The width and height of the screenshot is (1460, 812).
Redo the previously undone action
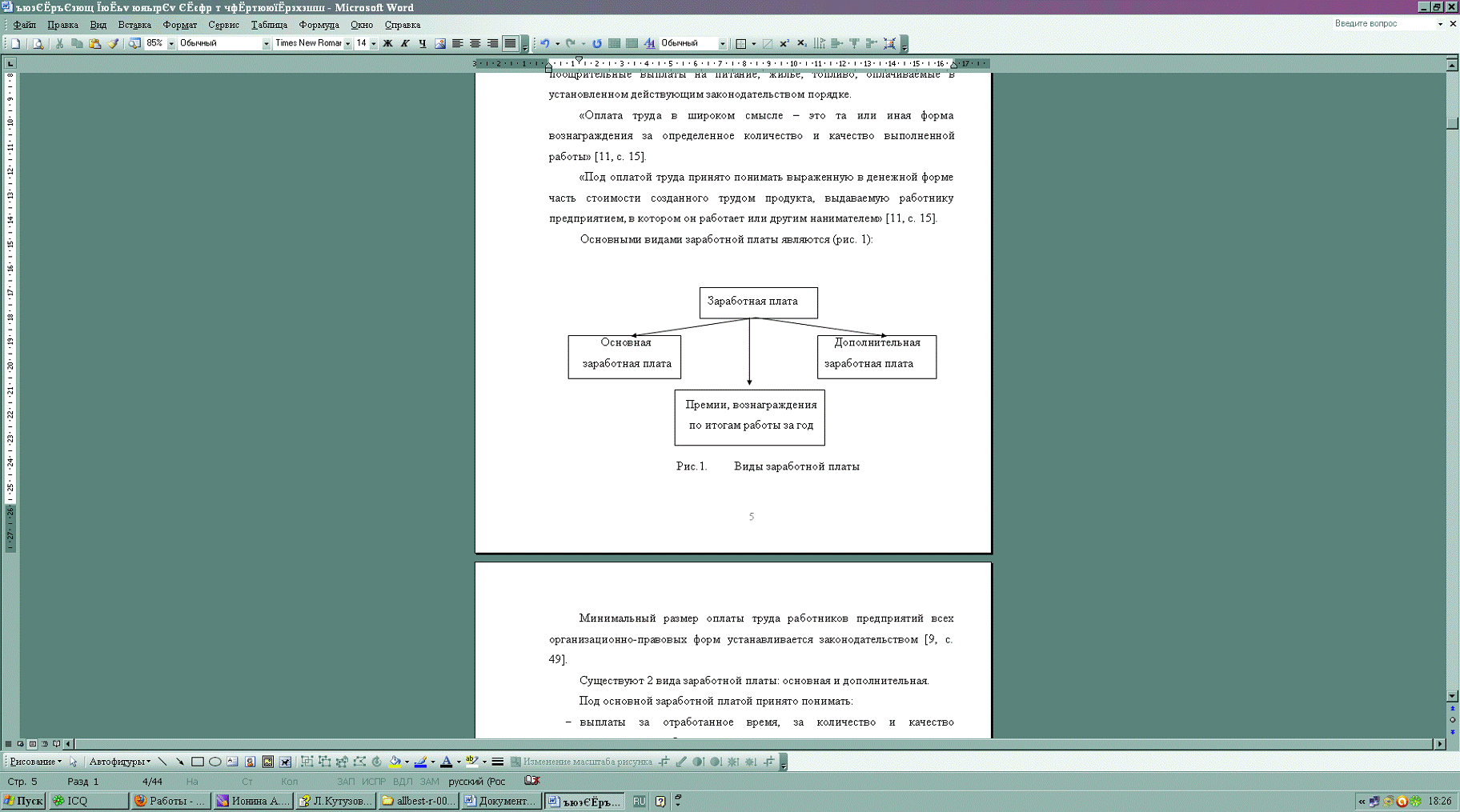[x=571, y=43]
